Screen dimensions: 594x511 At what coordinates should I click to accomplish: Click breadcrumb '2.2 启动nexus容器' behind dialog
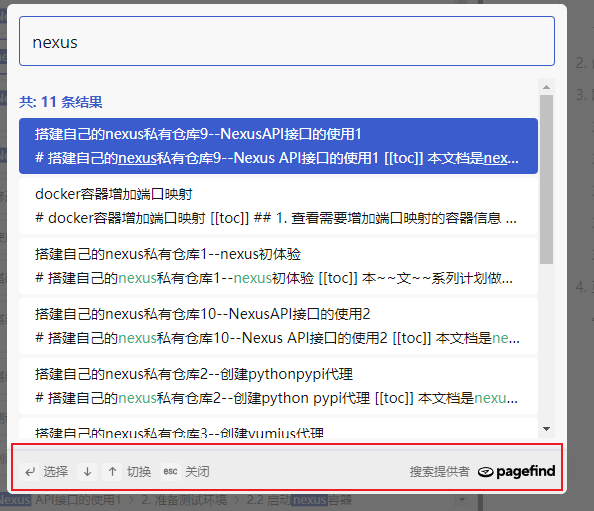pos(299,500)
